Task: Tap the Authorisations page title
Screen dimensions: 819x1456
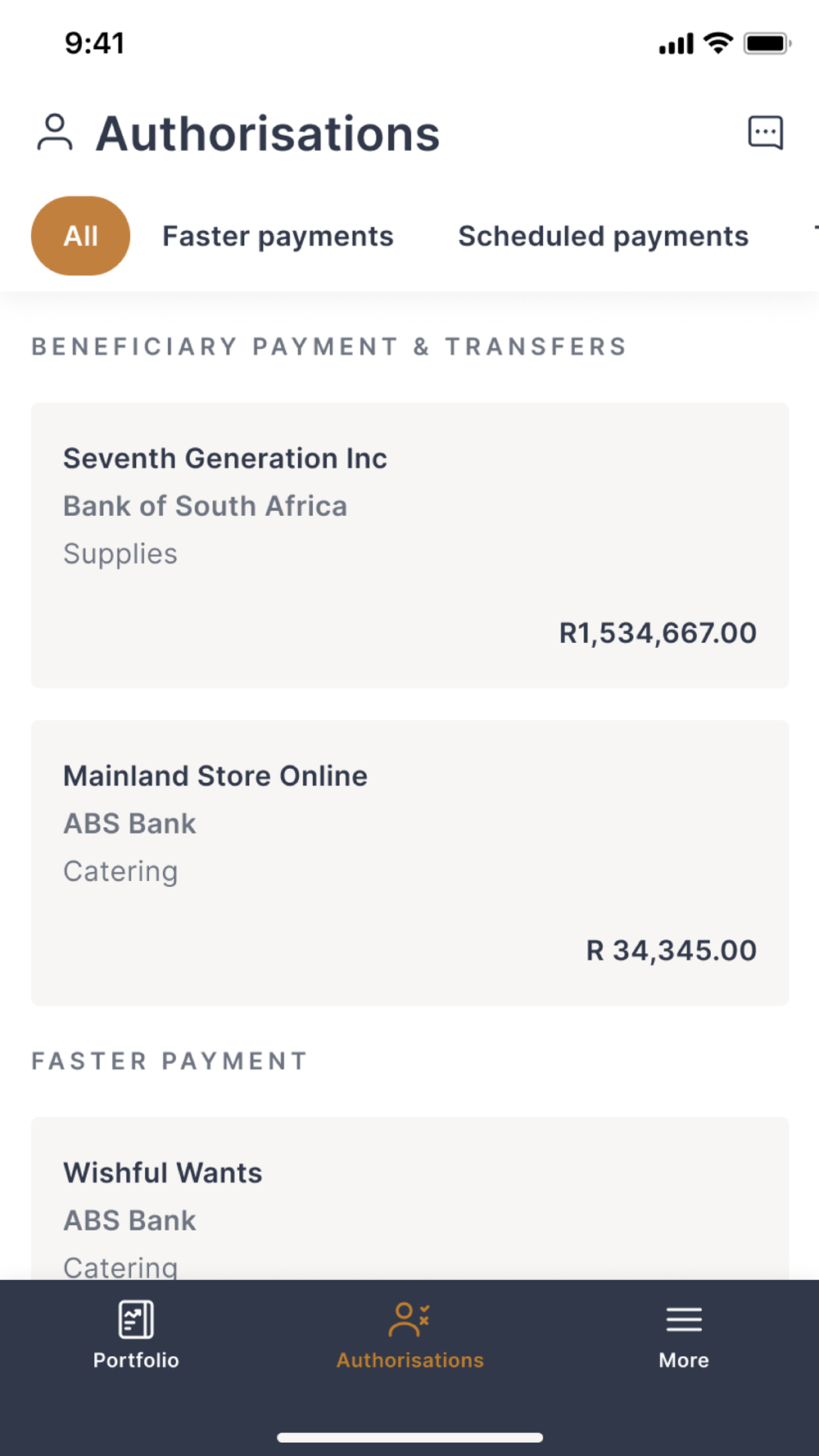Action: (x=268, y=133)
